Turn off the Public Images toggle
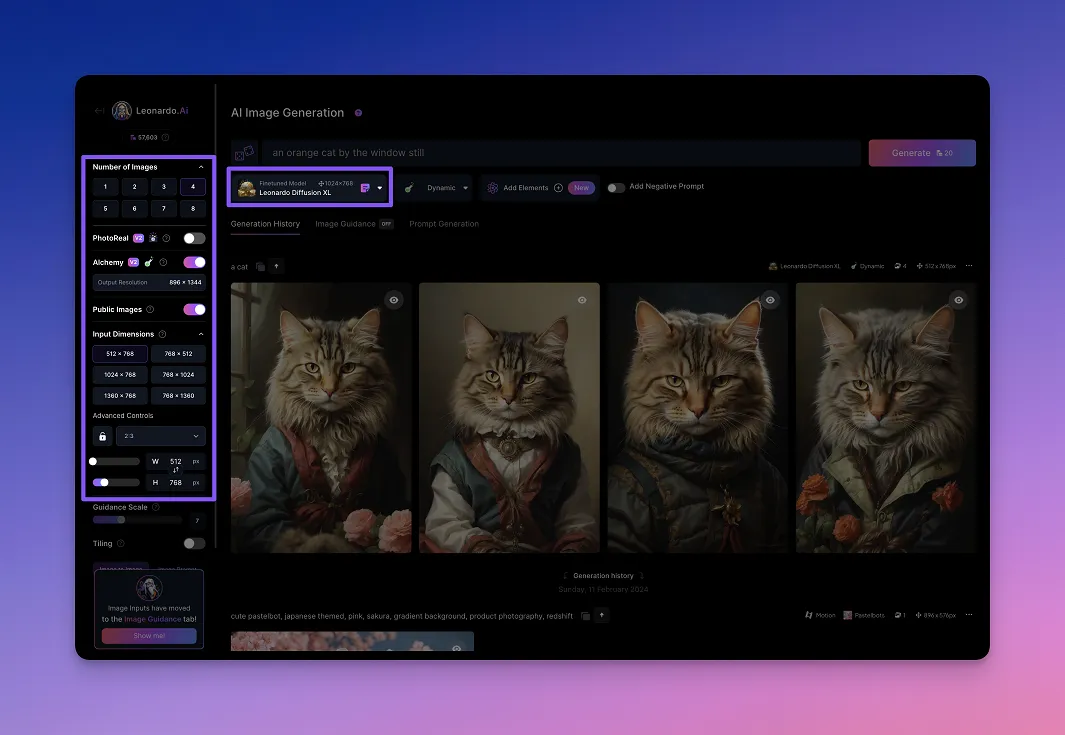 (x=194, y=310)
